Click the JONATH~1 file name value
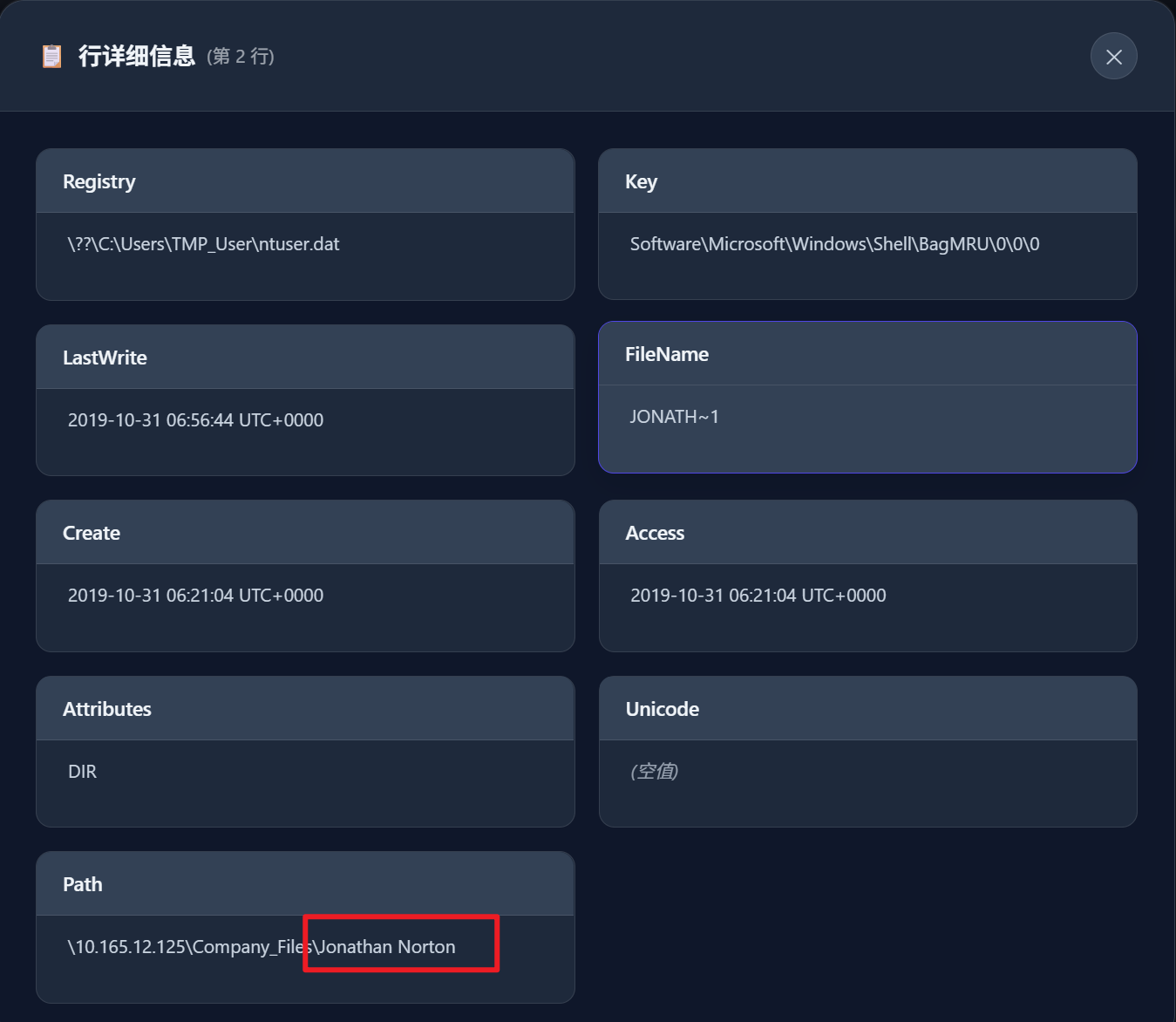Screen dimensions: 1176x1022 pos(674,417)
